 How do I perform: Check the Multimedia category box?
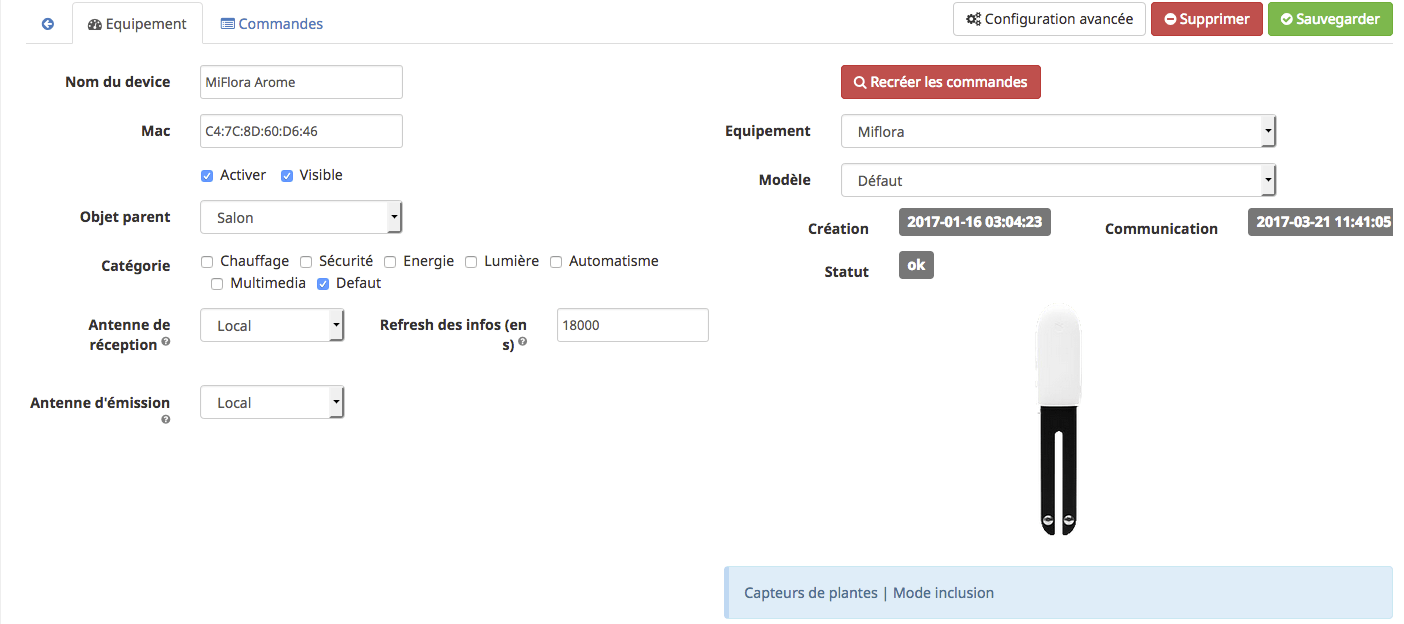click(x=217, y=284)
